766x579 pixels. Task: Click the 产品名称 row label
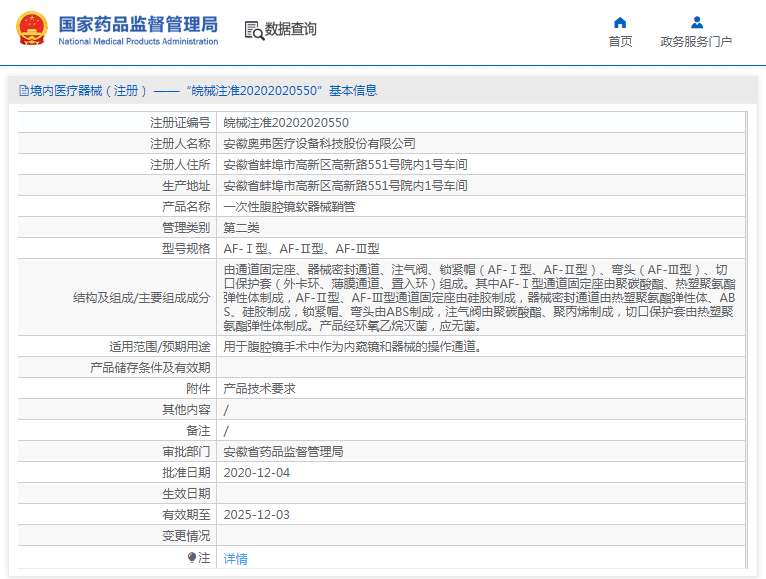click(x=186, y=207)
